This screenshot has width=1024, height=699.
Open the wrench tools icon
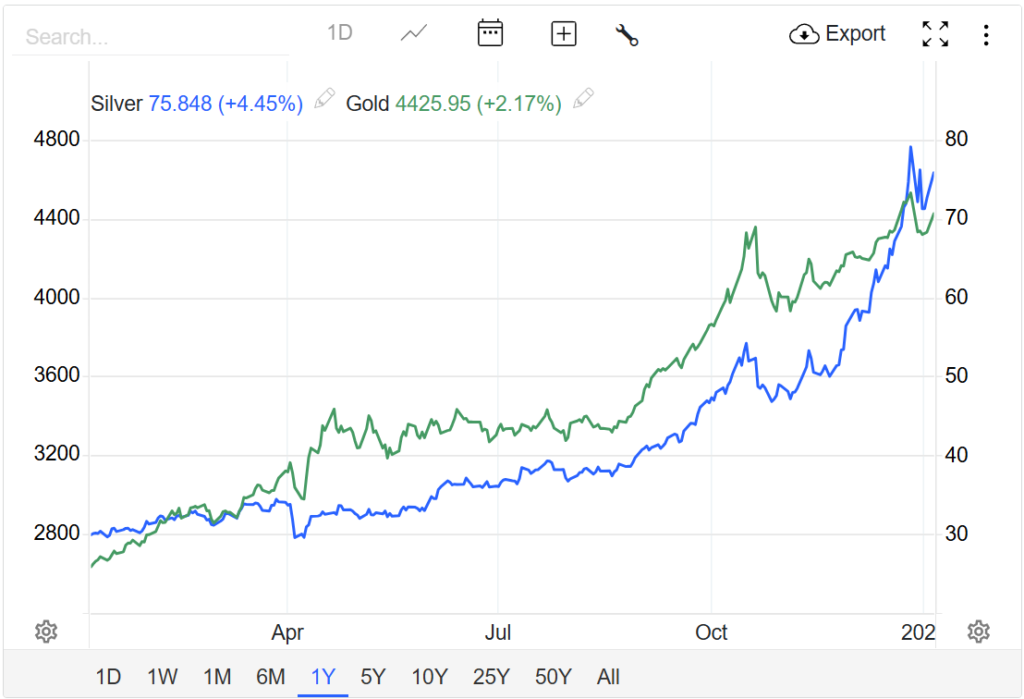(627, 35)
